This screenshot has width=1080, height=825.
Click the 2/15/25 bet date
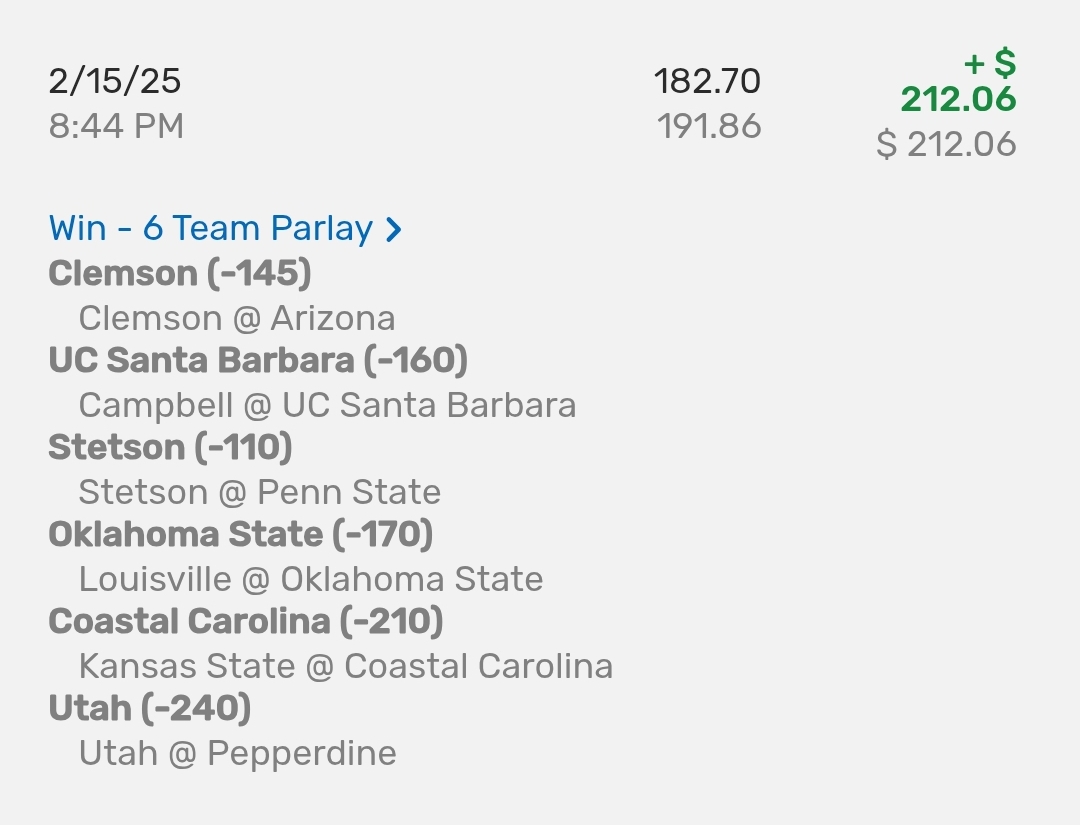(x=115, y=81)
